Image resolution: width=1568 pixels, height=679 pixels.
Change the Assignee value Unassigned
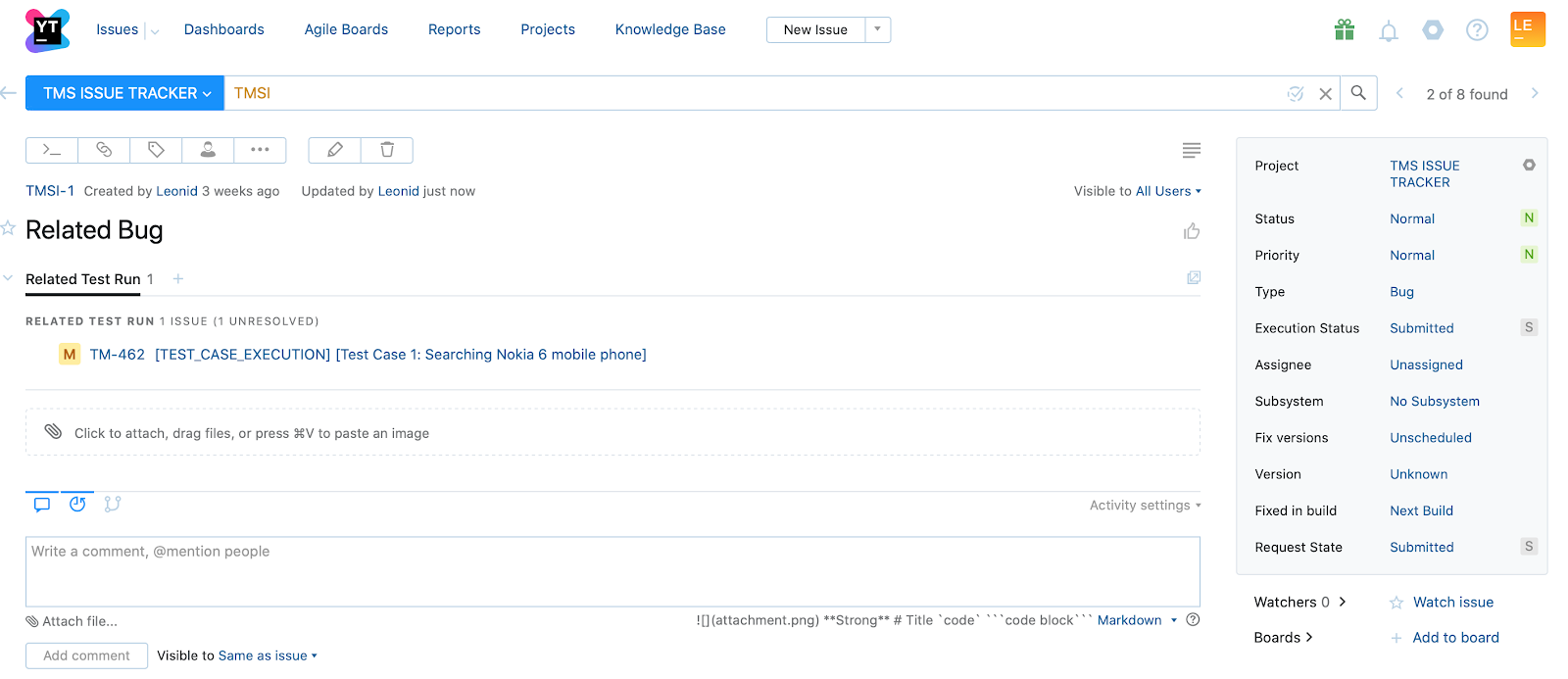(x=1426, y=364)
